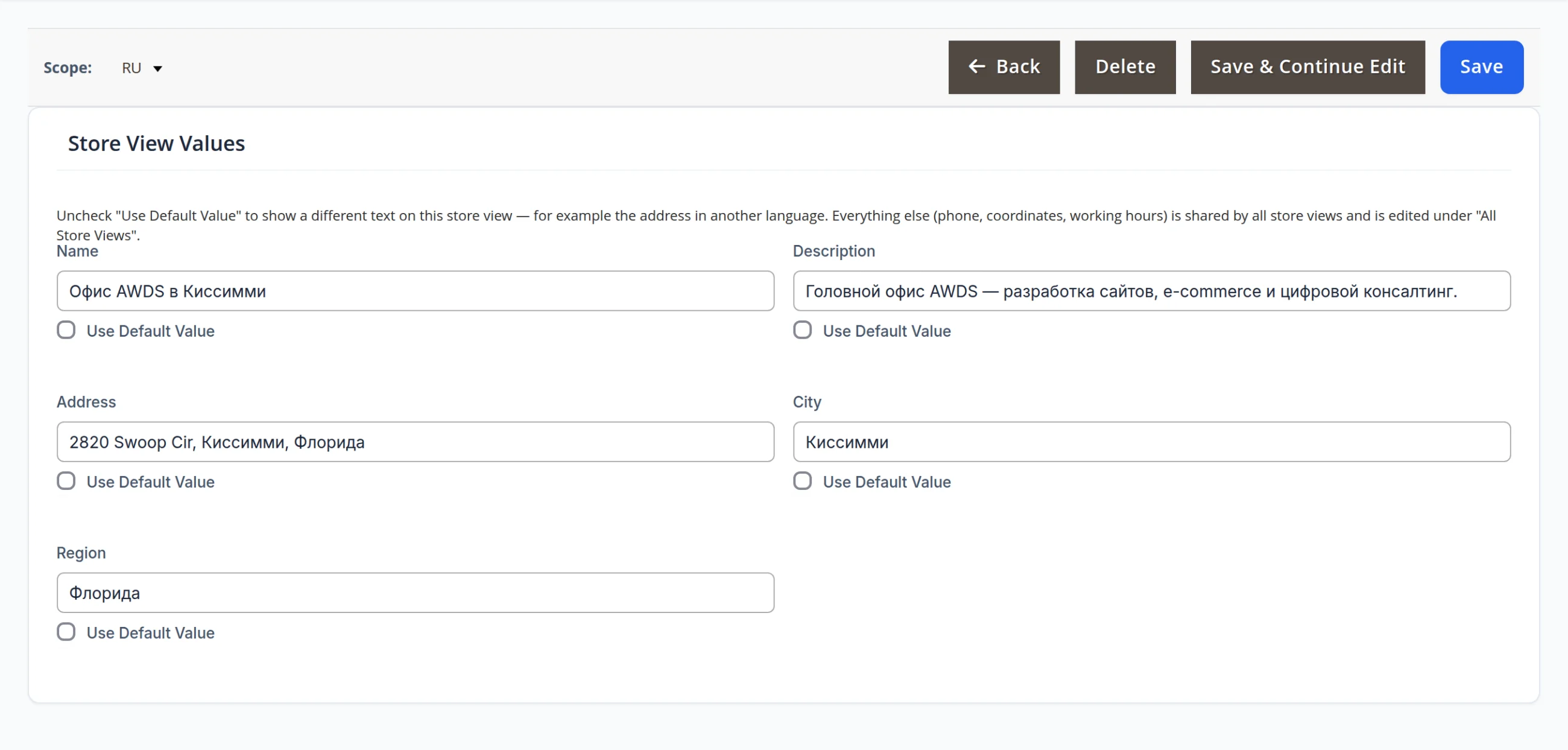Image resolution: width=1568 pixels, height=750 pixels.
Task: Tick Use Default Value under City
Action: click(x=802, y=481)
